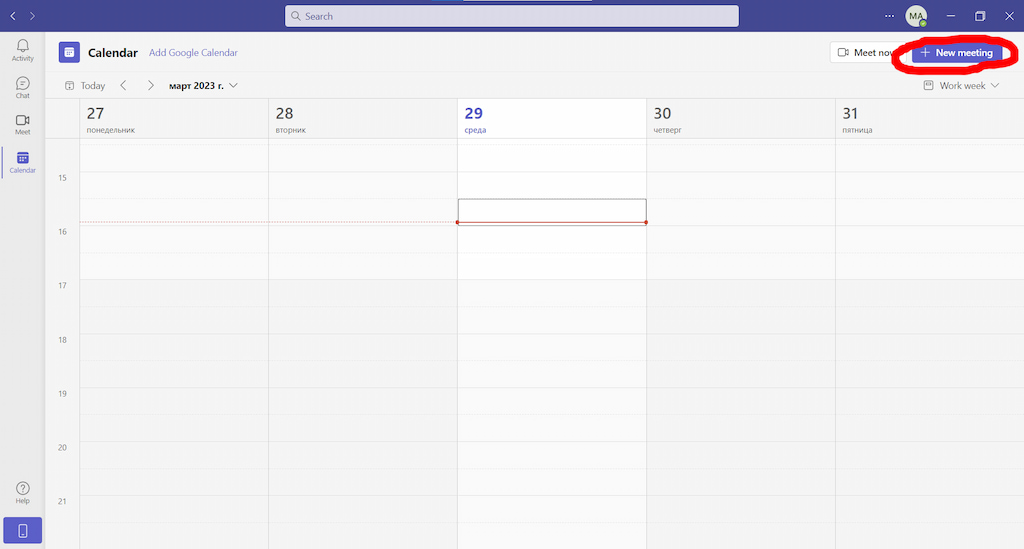Open the MA profile avatar

[x=916, y=16]
